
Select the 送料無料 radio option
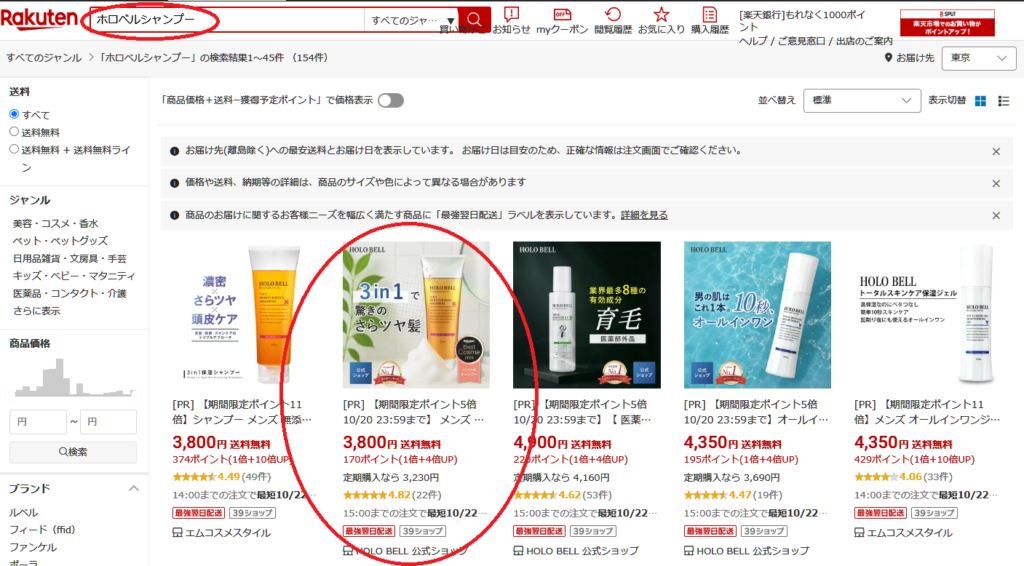pyautogui.click(x=14, y=131)
